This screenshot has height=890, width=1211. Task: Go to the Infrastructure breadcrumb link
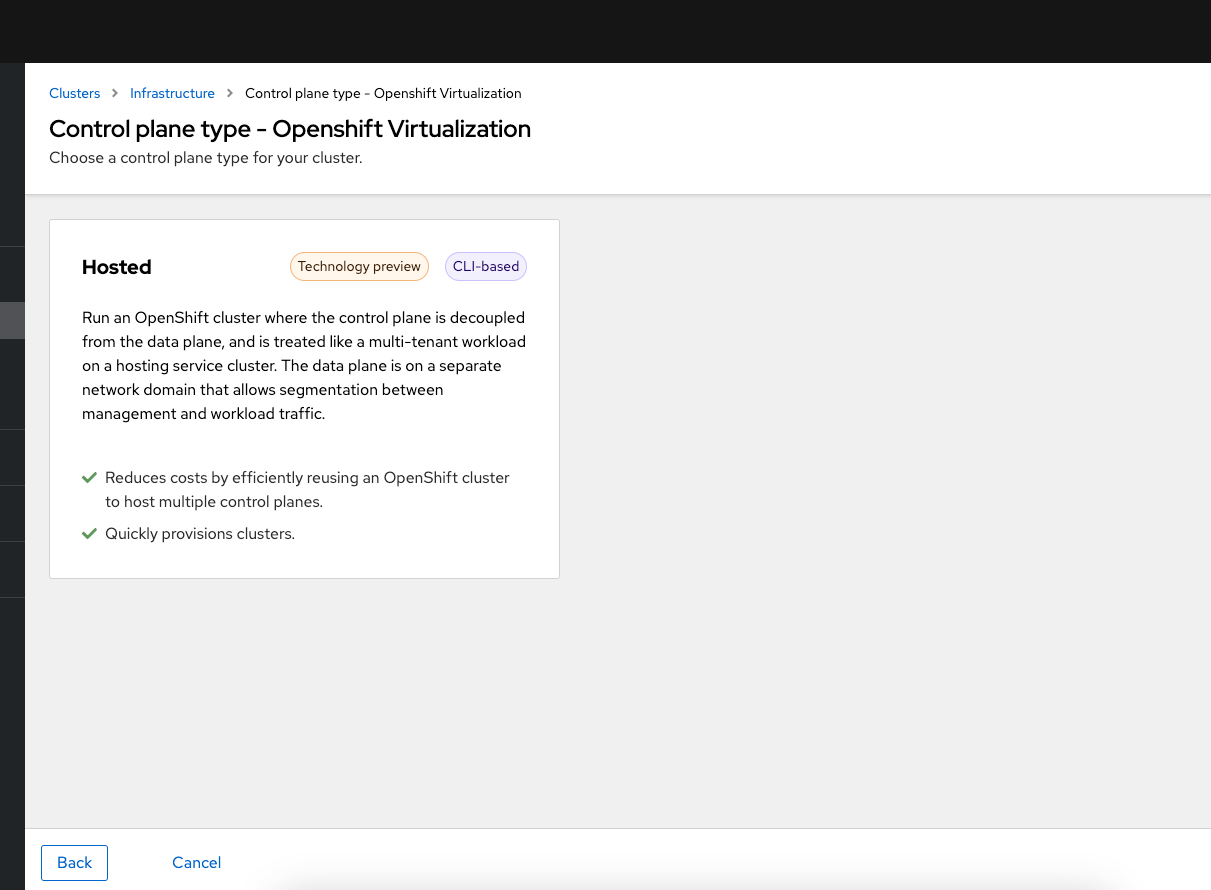[172, 93]
